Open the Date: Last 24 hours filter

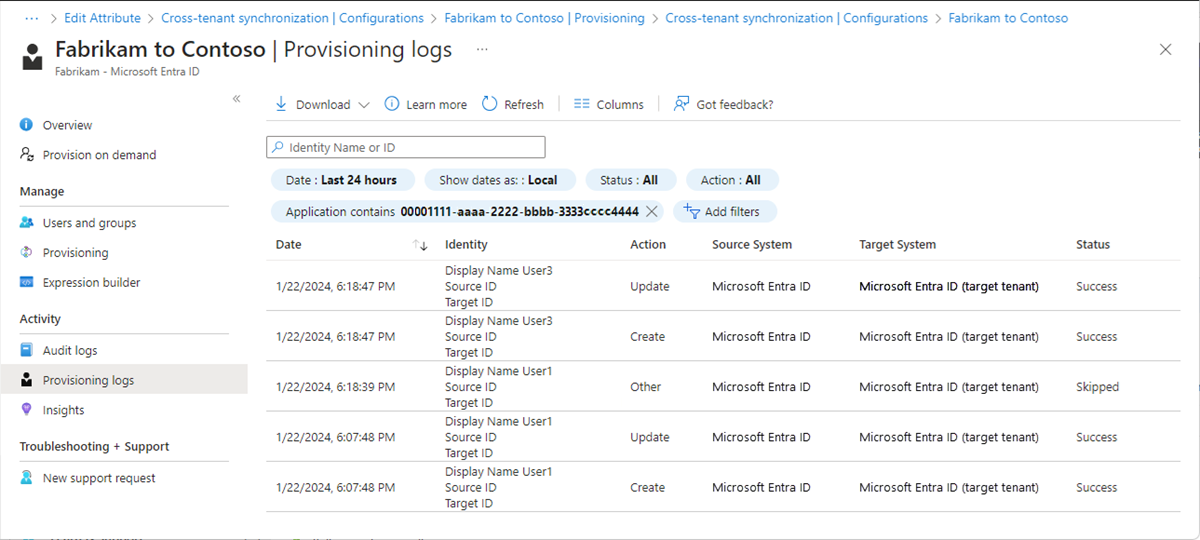point(341,180)
